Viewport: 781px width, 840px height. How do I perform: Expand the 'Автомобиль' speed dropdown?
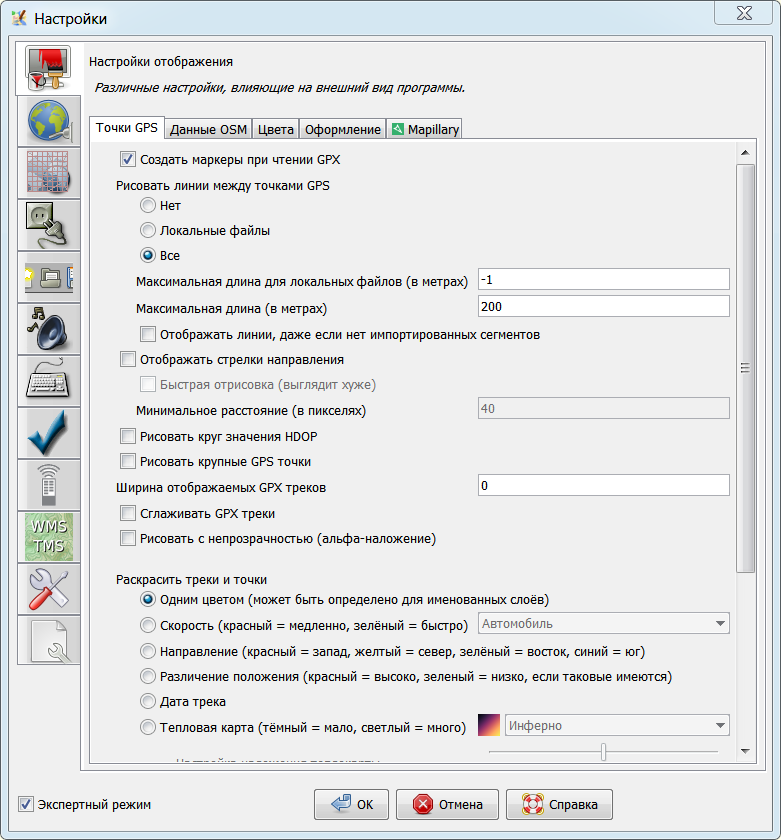coord(604,624)
